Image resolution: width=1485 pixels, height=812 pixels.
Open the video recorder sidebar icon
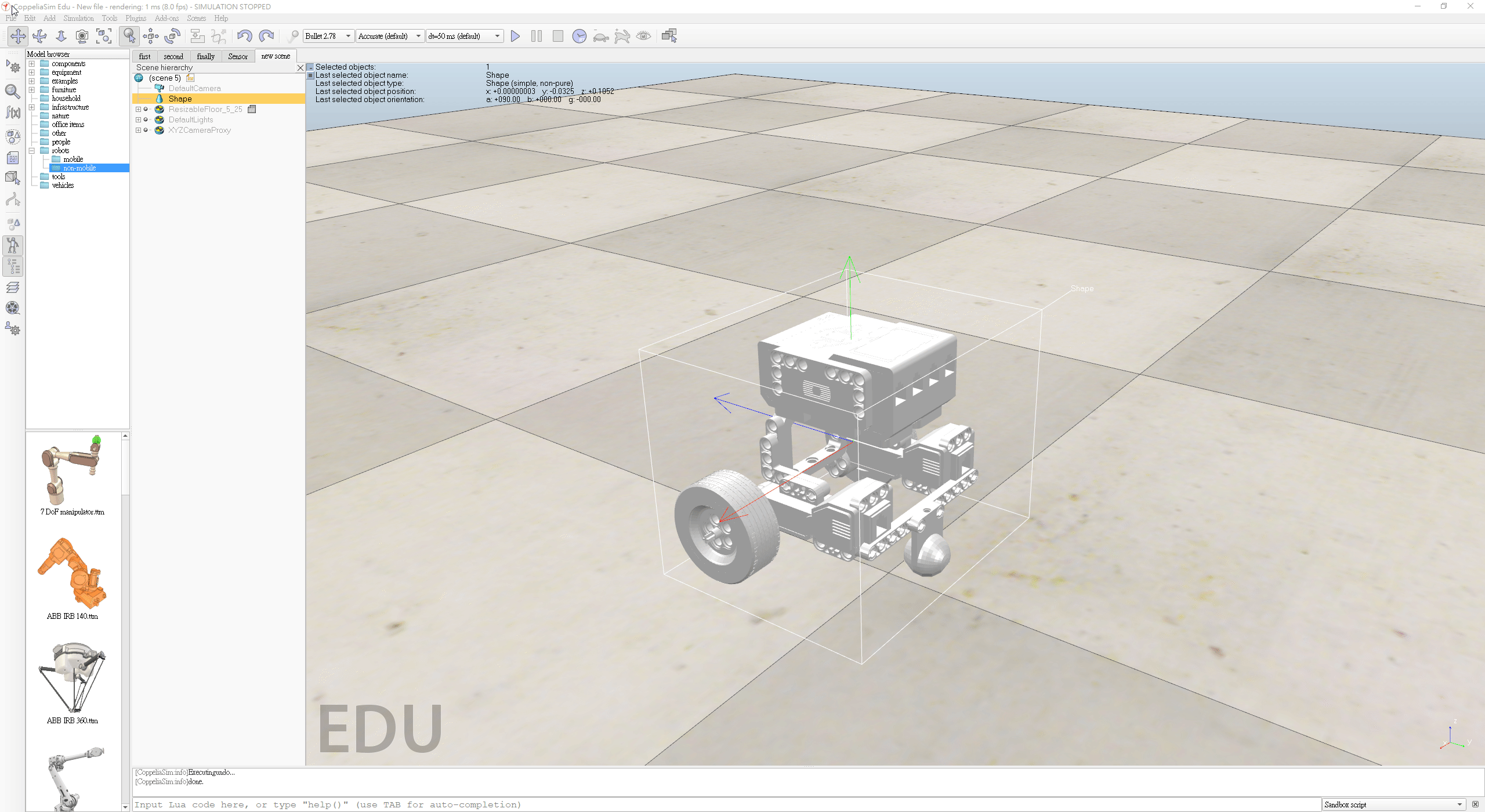point(13,308)
